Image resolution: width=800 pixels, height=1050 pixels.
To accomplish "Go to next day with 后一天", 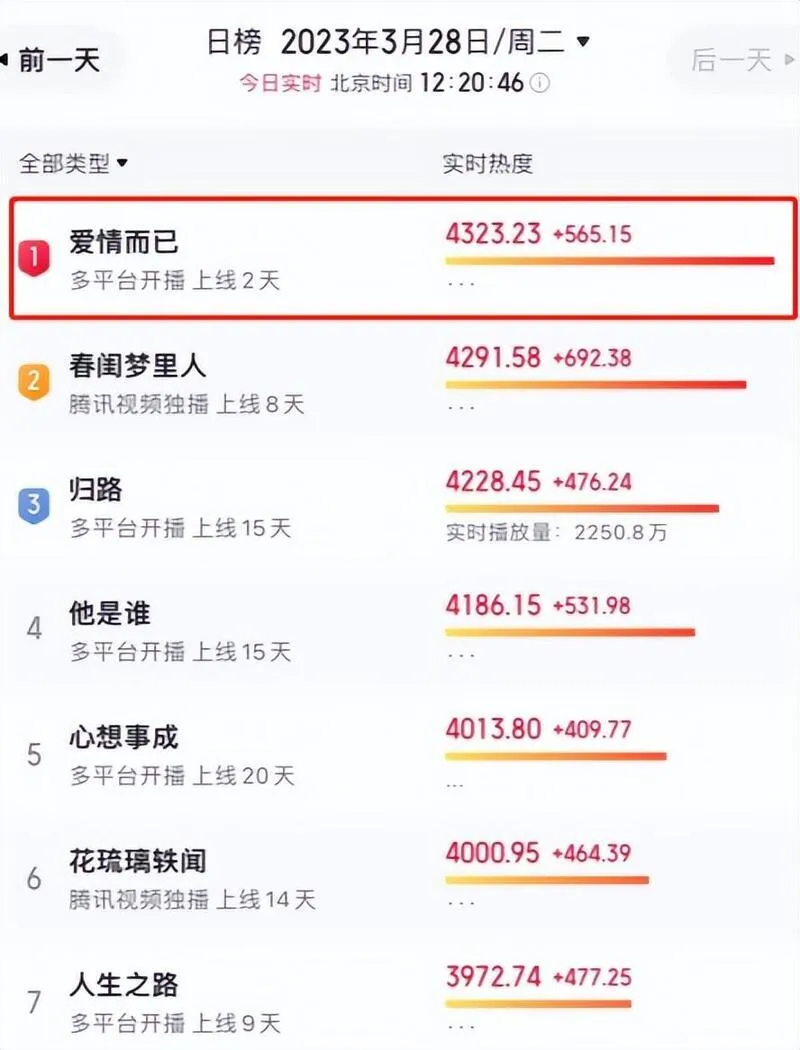I will [731, 60].
